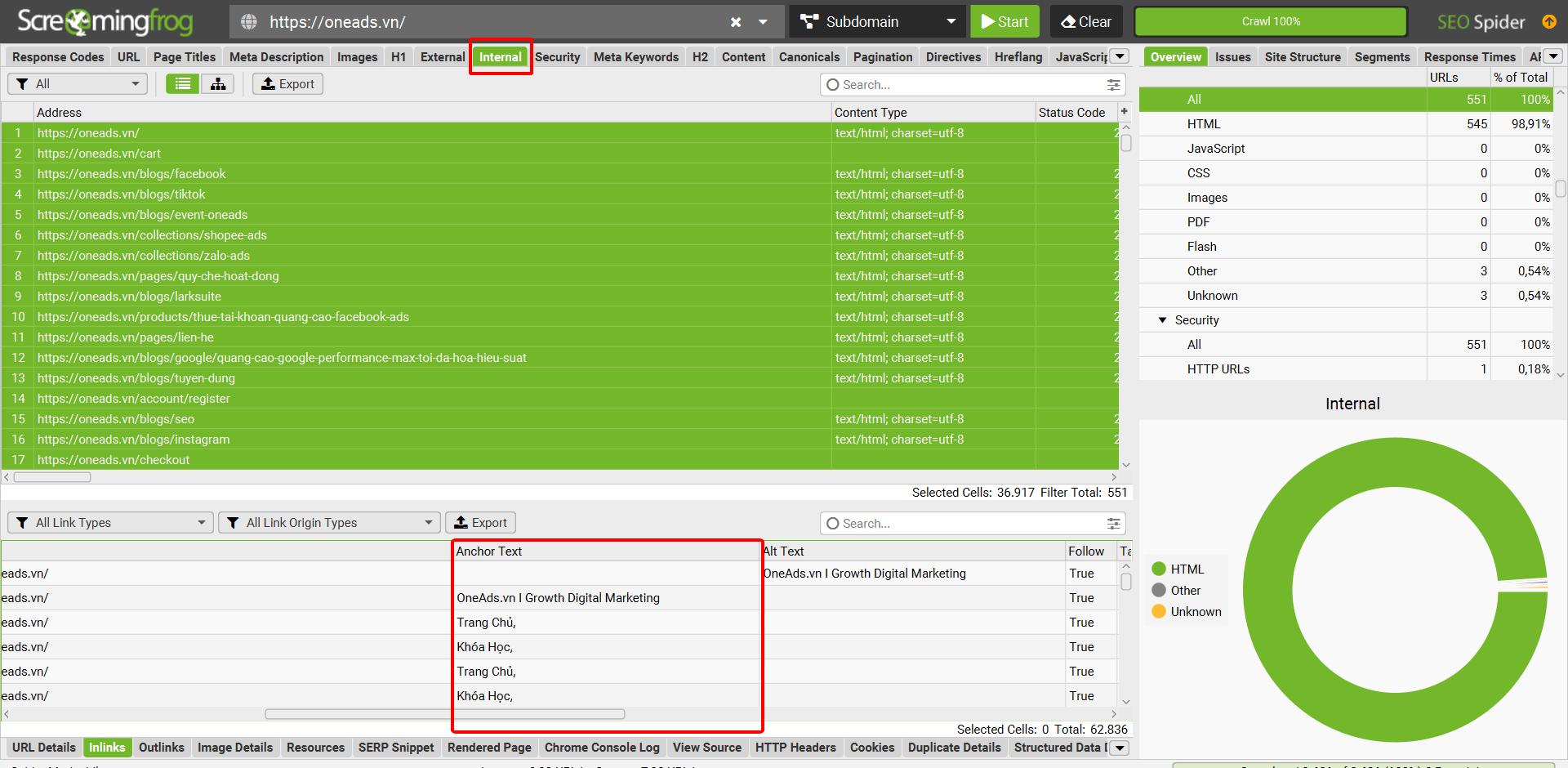Click the lower pane horizontal scrollbar
The image size is (1568, 768).
tap(444, 714)
